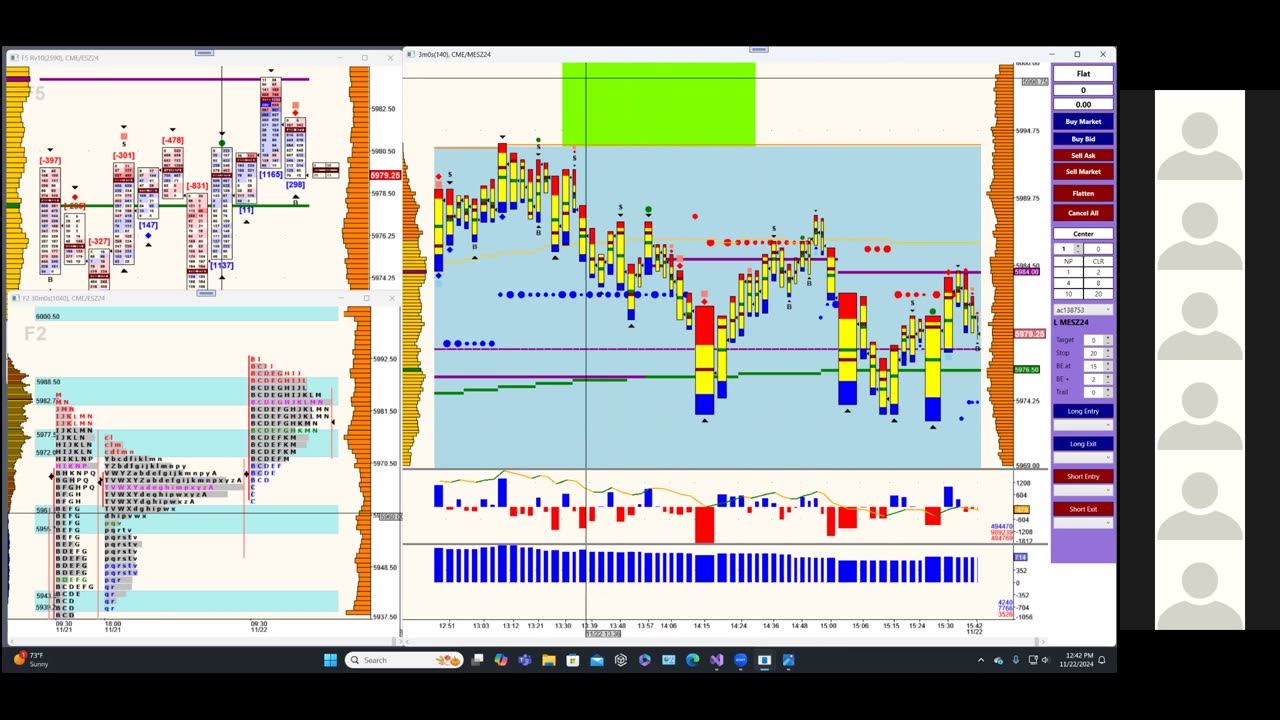
Task: Adjust the Stop value stepper
Action: (1109, 353)
